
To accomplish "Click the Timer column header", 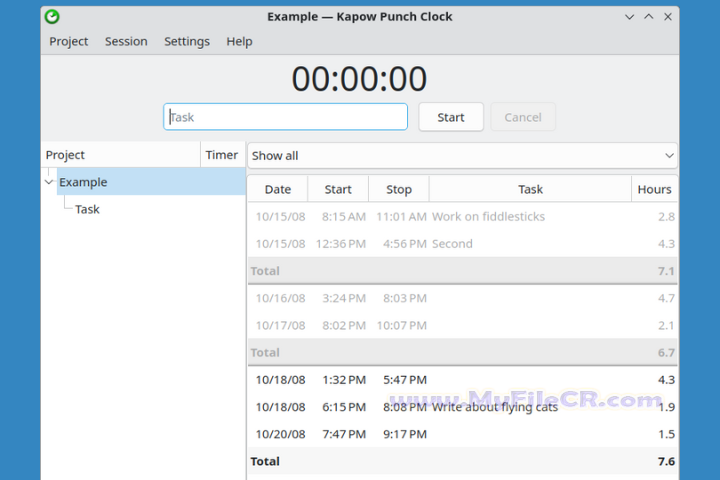I will (223, 155).
